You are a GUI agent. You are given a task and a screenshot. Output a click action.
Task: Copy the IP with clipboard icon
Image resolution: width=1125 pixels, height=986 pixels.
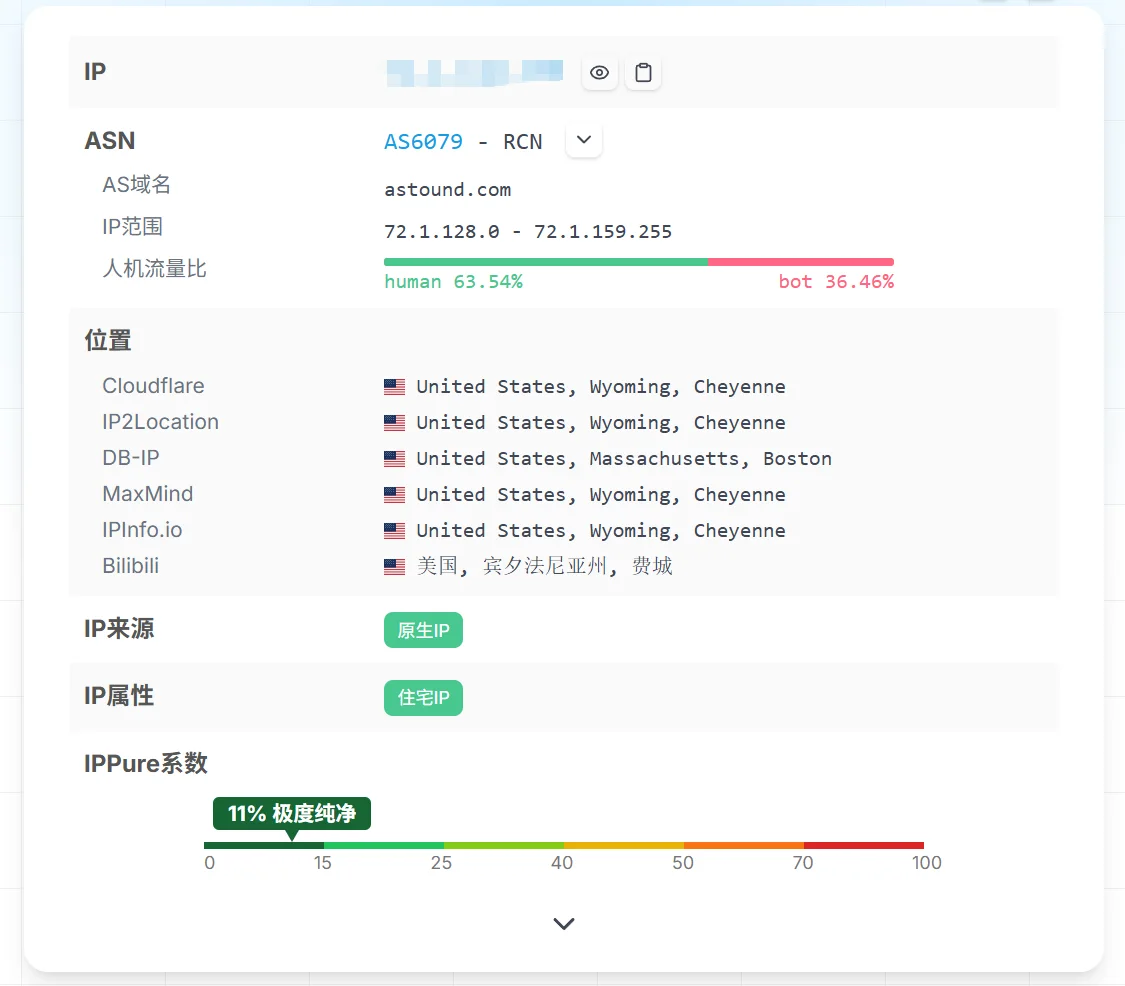644,72
